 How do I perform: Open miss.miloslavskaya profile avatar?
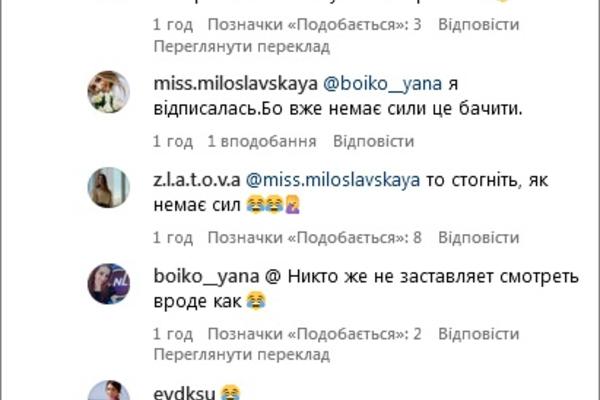109,92
